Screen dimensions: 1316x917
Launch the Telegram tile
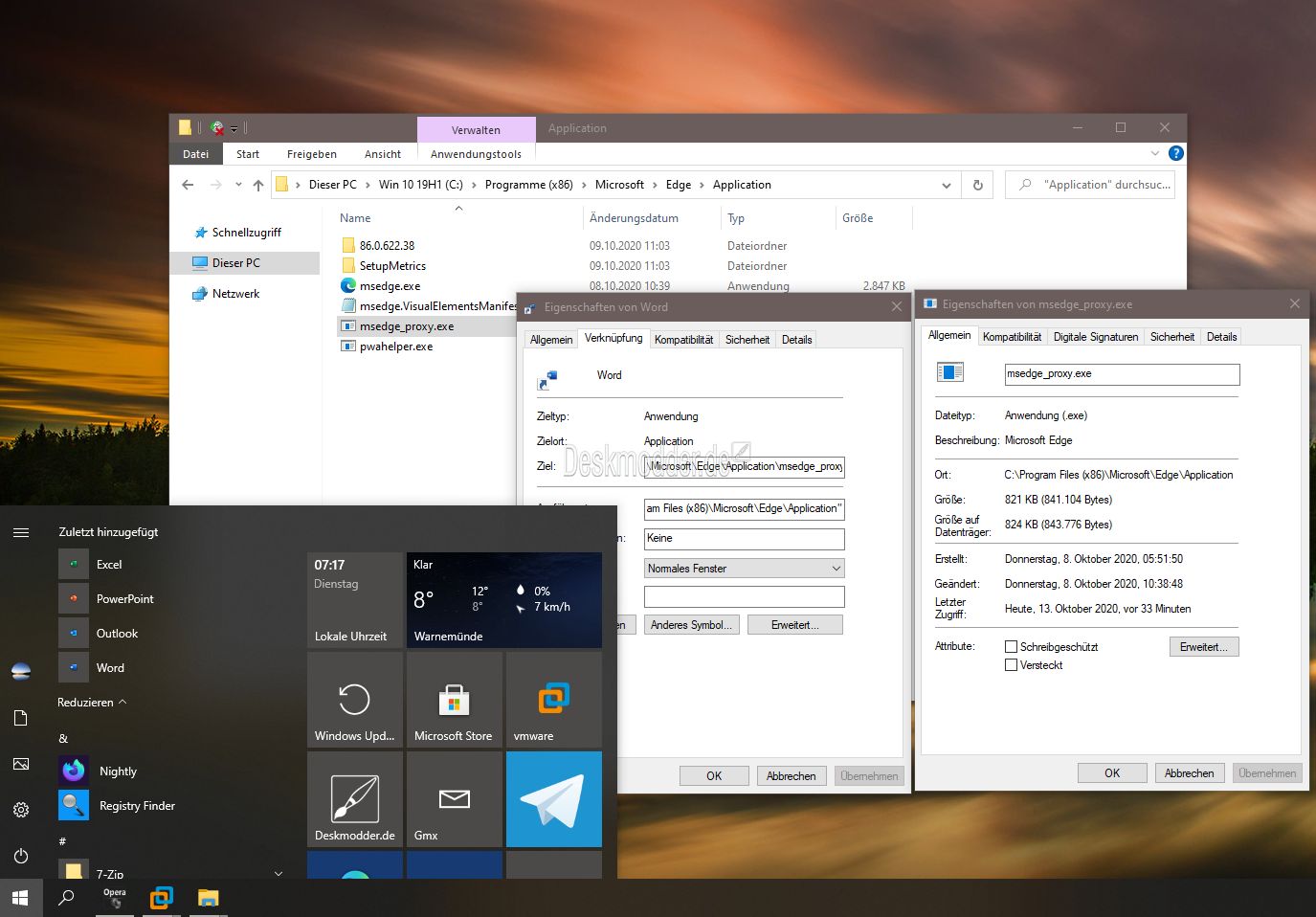point(554,799)
